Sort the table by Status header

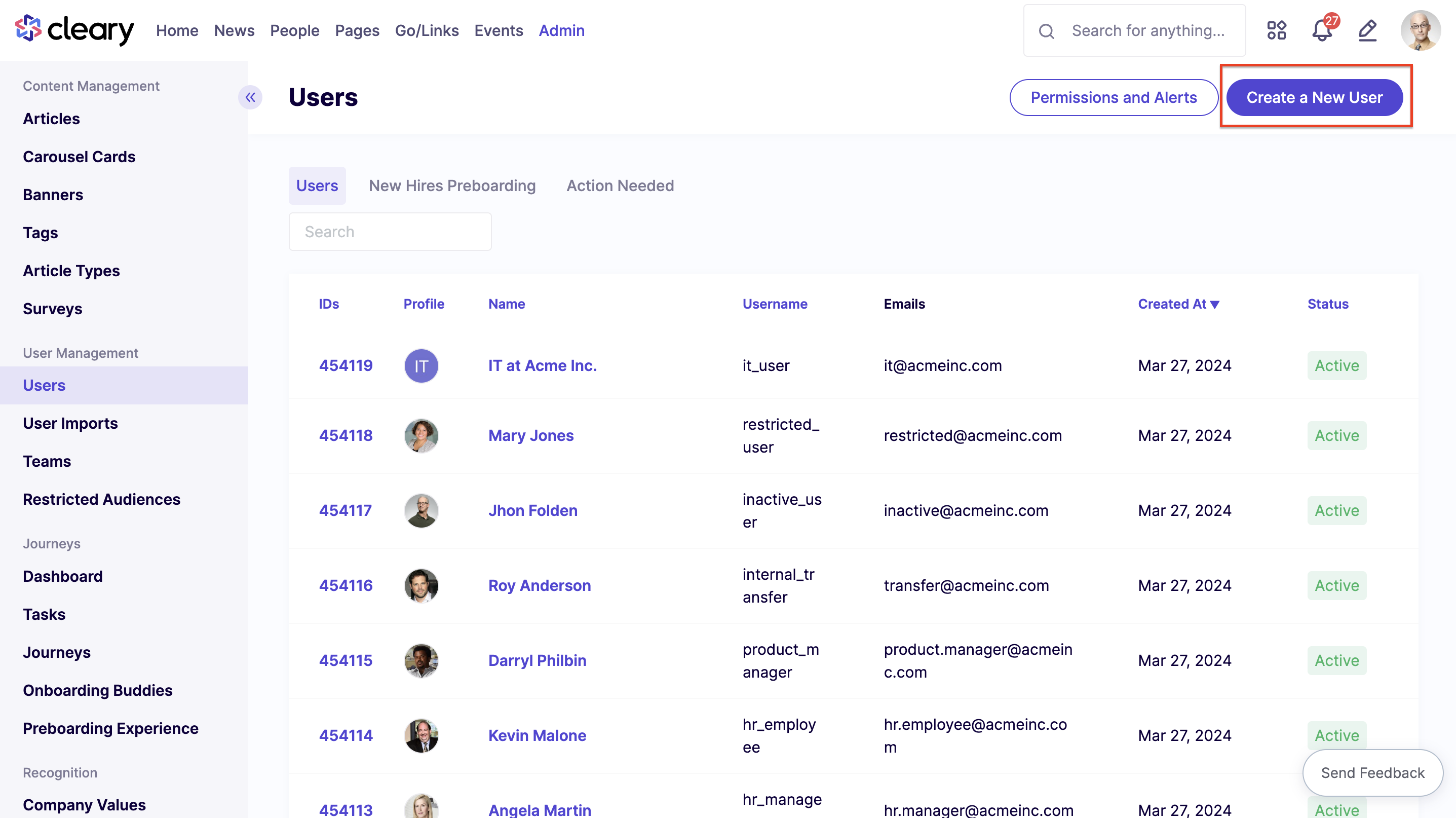1328,304
